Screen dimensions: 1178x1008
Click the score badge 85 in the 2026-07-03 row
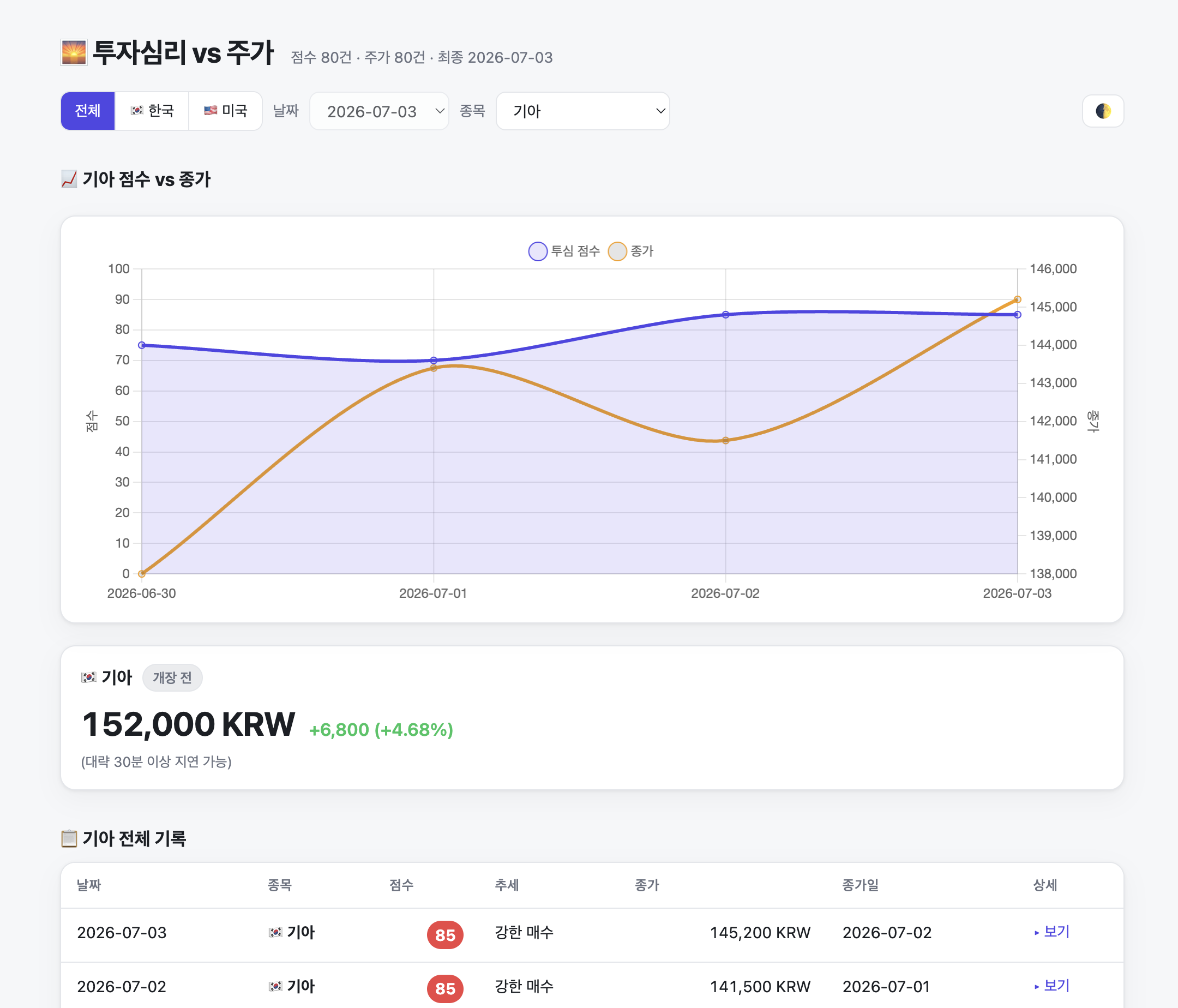coord(445,935)
